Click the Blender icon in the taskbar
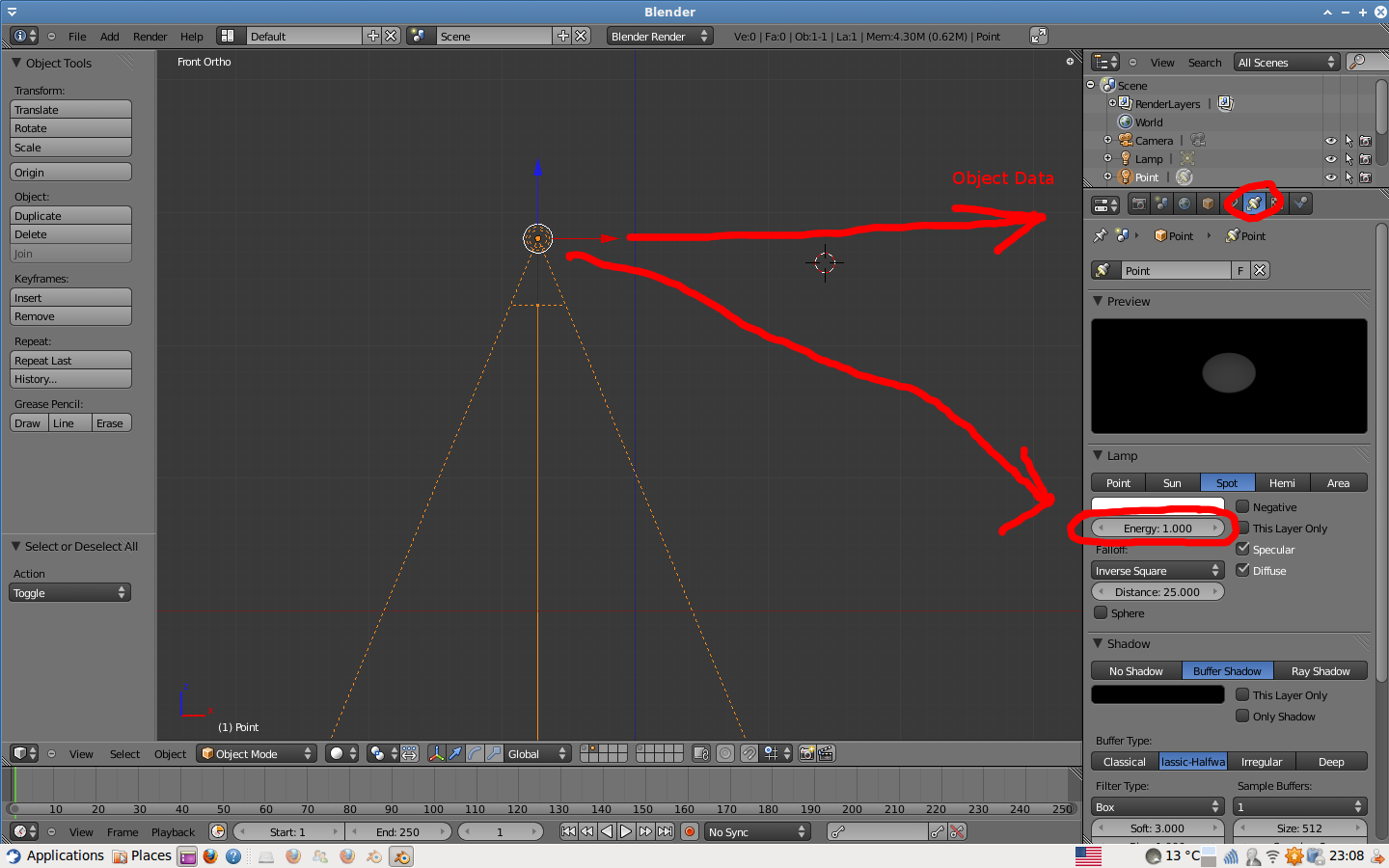 pos(401,856)
